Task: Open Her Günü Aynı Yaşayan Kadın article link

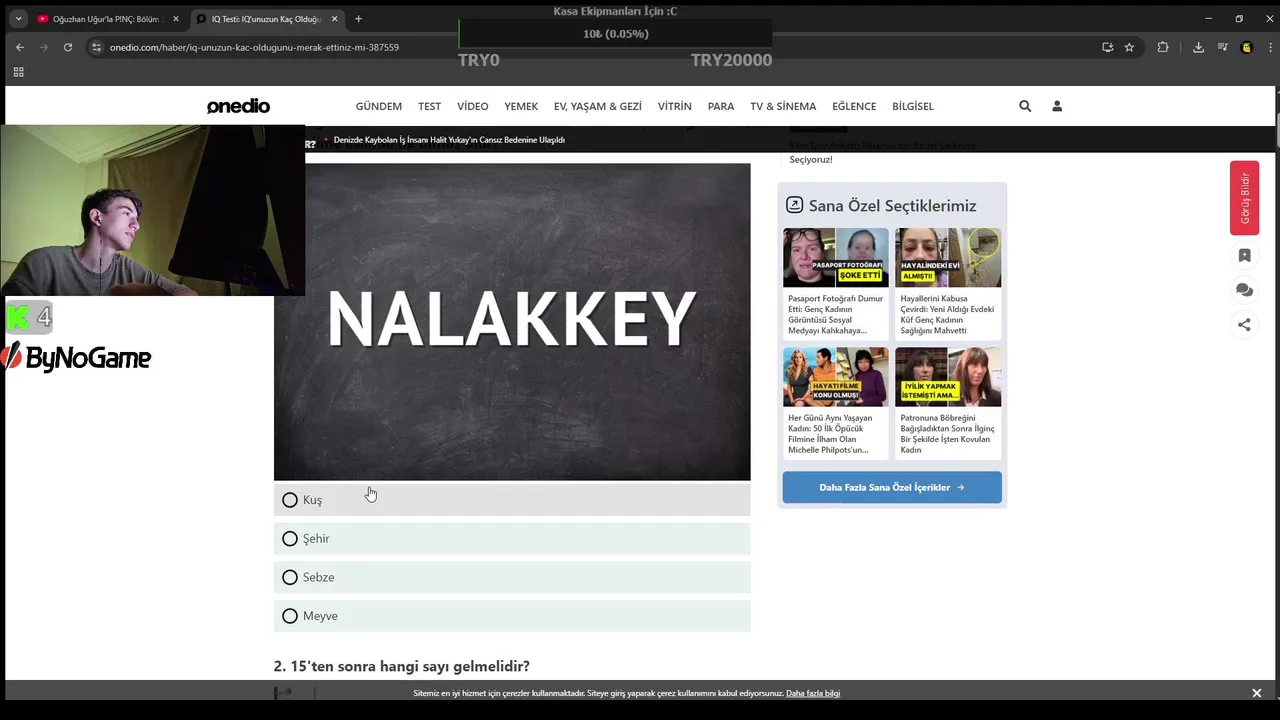Action: [832, 434]
